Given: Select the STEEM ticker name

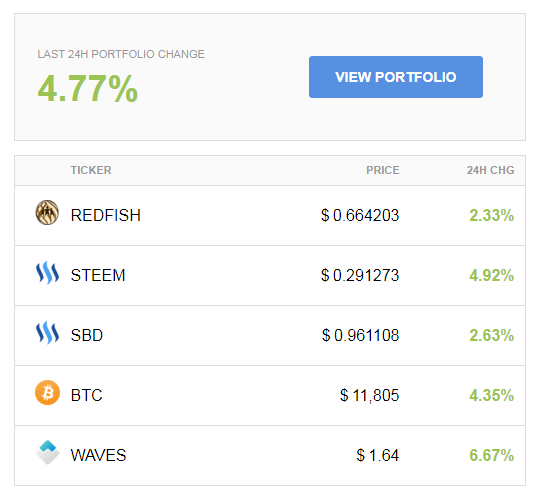Looking at the screenshot, I should [98, 276].
